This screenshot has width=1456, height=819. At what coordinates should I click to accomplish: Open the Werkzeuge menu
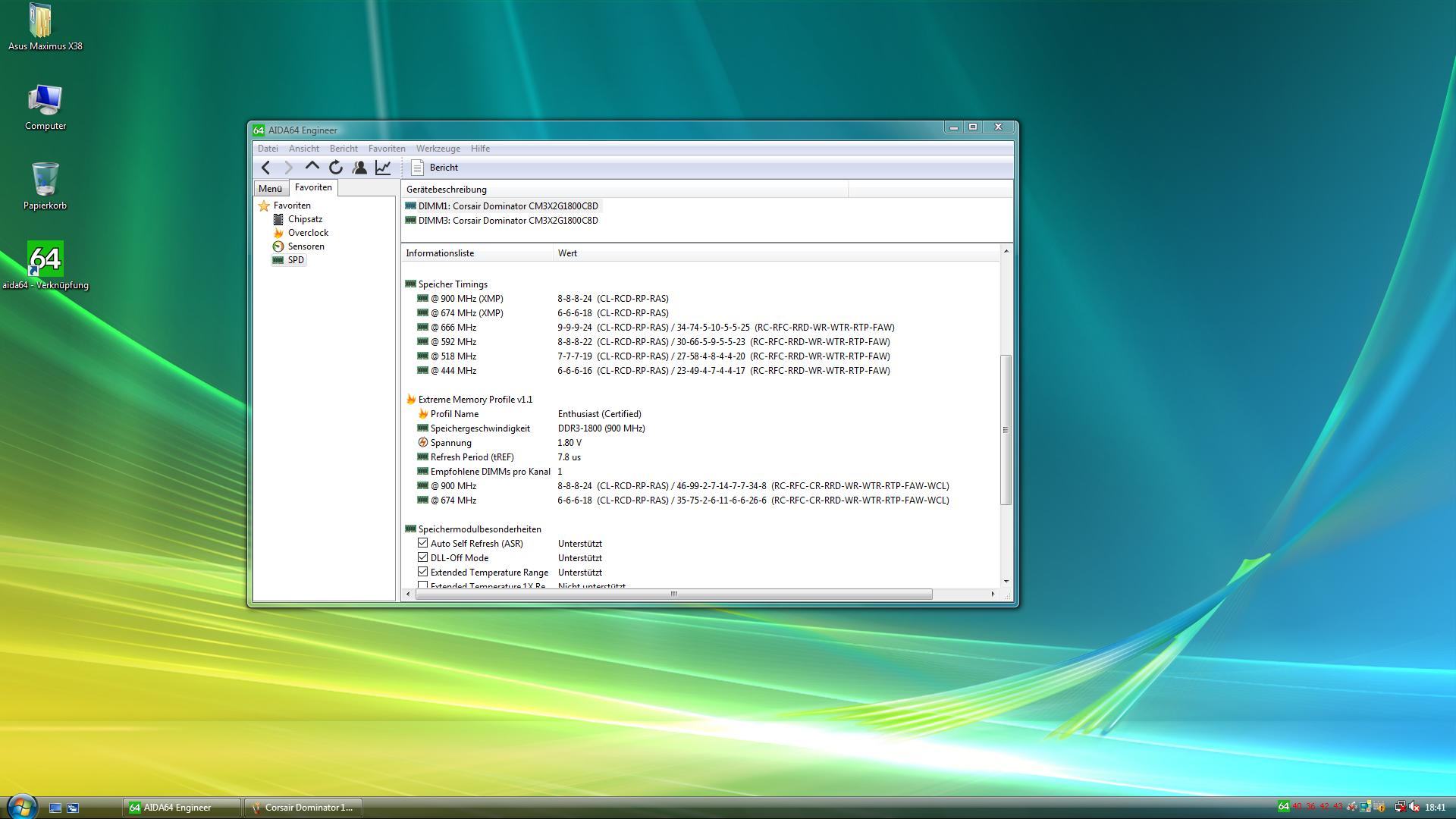pyautogui.click(x=438, y=149)
